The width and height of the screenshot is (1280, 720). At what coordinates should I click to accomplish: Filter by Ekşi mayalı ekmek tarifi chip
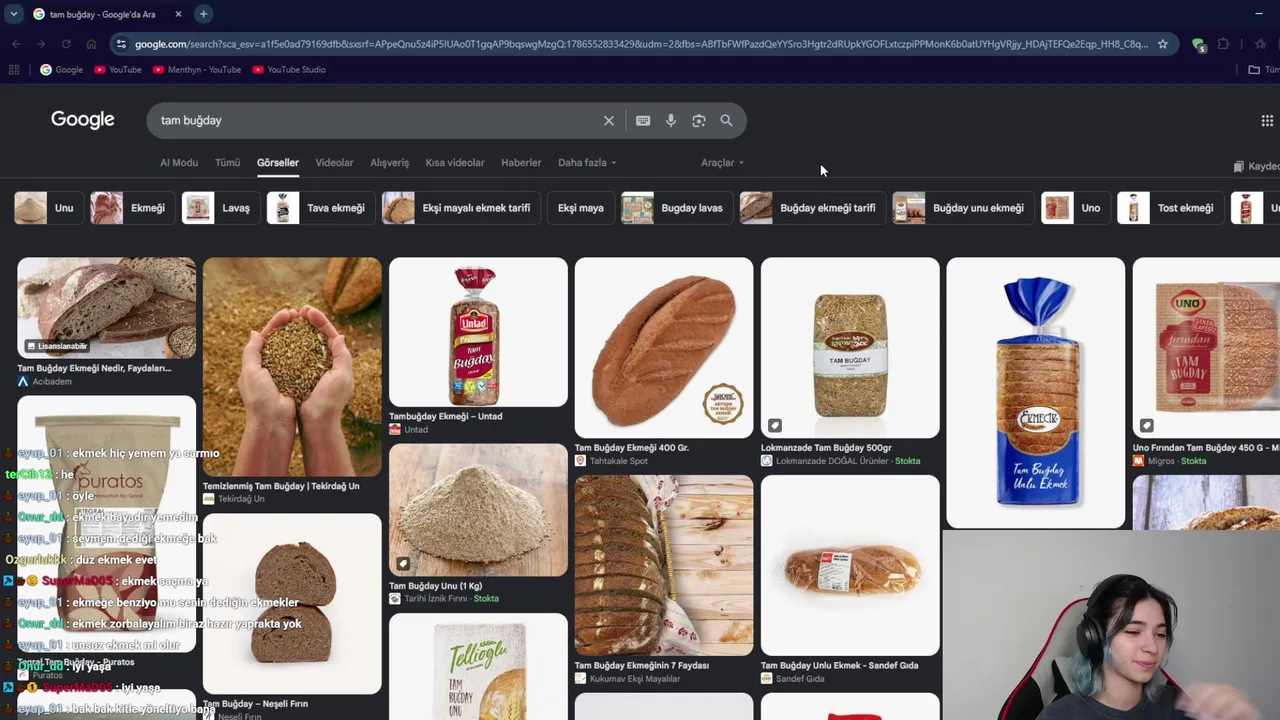pyautogui.click(x=461, y=208)
